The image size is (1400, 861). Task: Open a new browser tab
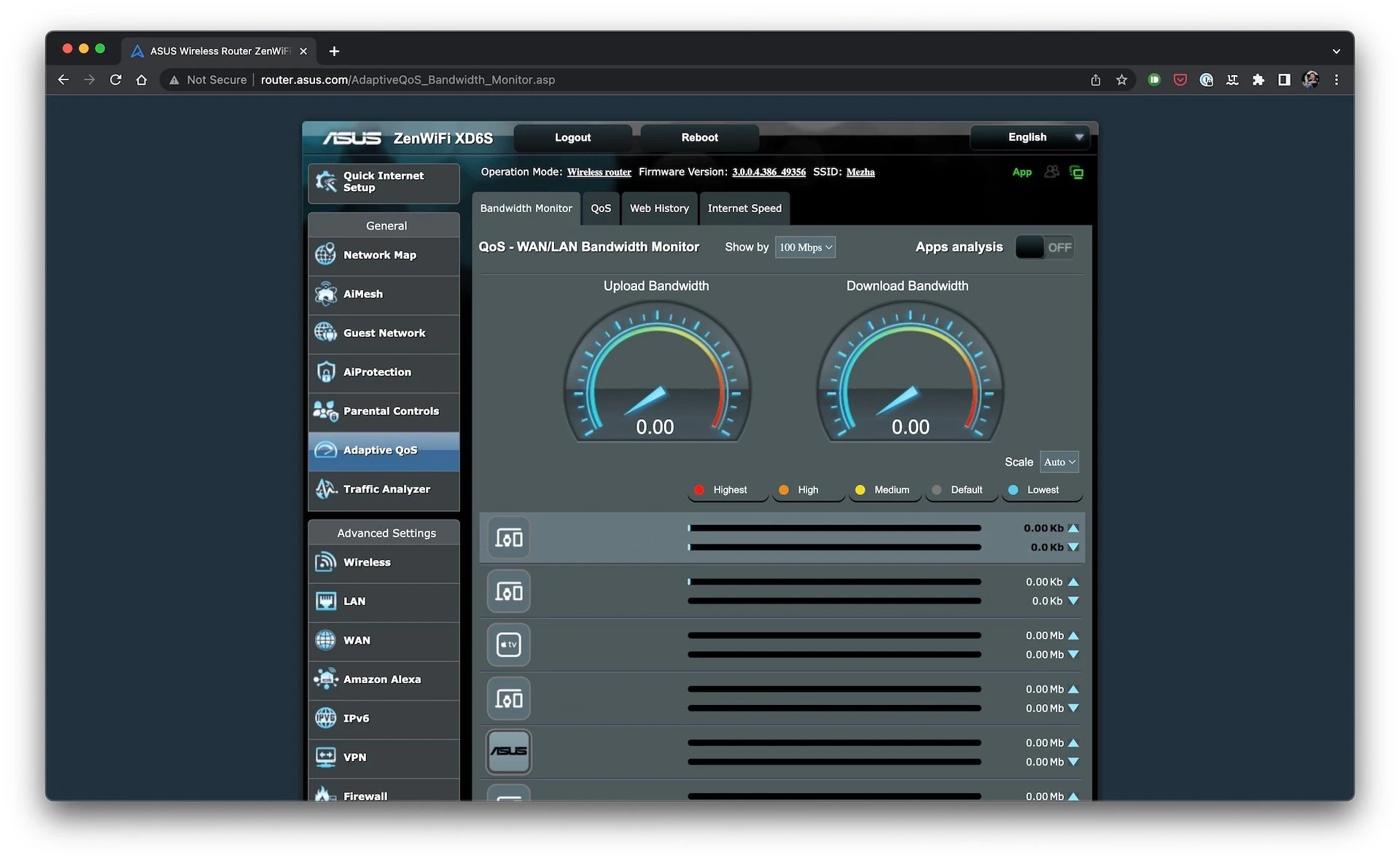point(334,51)
